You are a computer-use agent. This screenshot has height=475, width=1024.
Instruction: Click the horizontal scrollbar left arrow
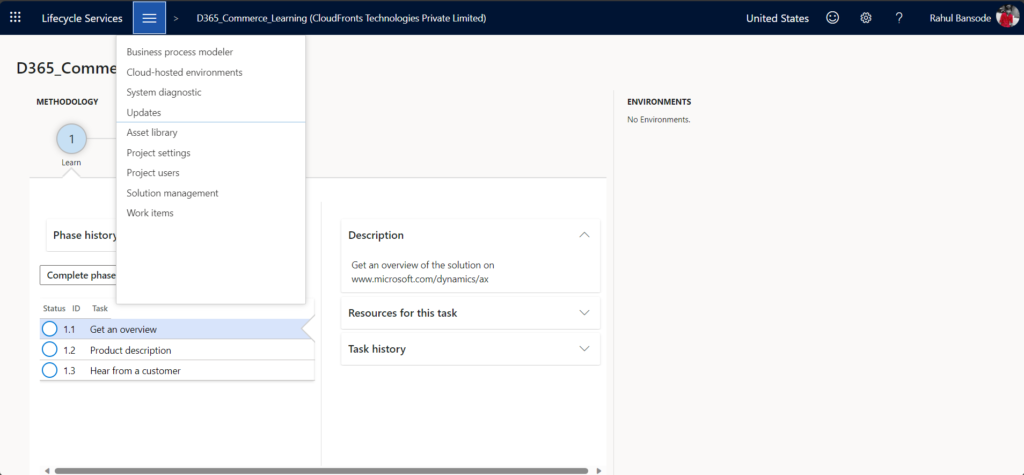point(47,470)
